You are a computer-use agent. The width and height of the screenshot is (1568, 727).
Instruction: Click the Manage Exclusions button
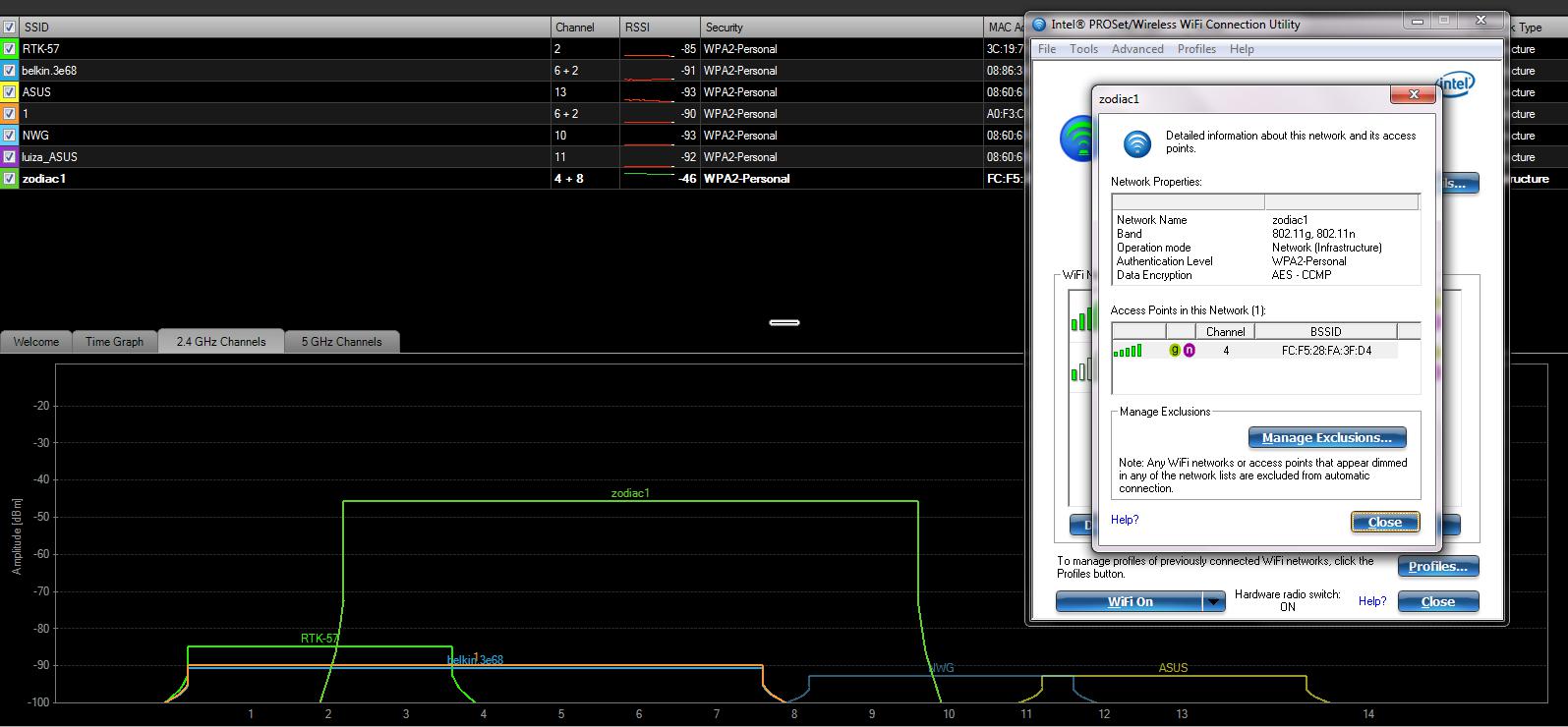point(1327,438)
